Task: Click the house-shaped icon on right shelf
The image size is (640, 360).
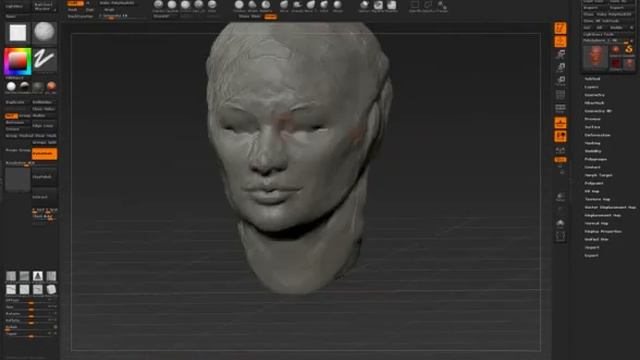Action: click(x=560, y=223)
